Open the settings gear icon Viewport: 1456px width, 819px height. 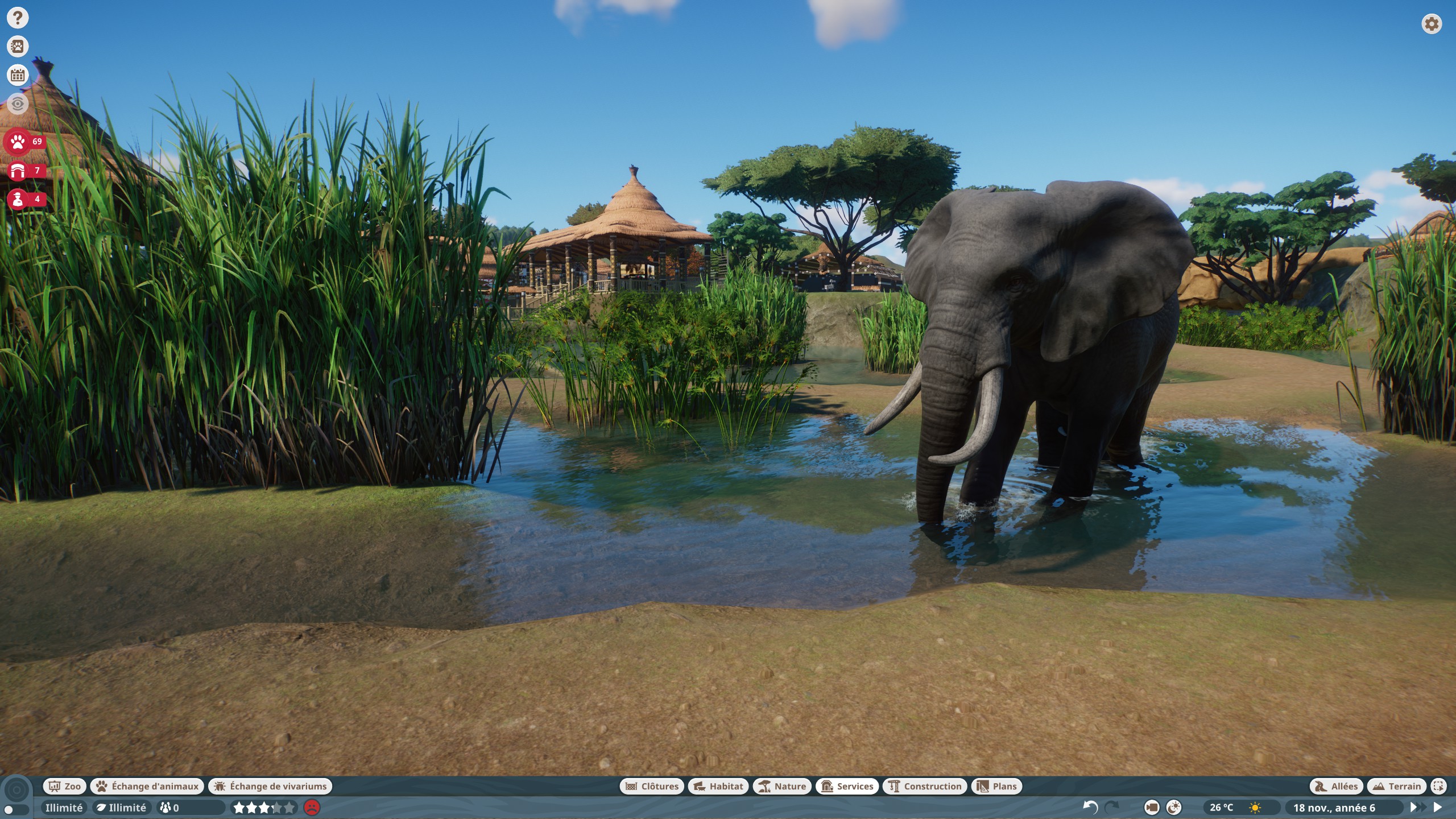pyautogui.click(x=1432, y=24)
